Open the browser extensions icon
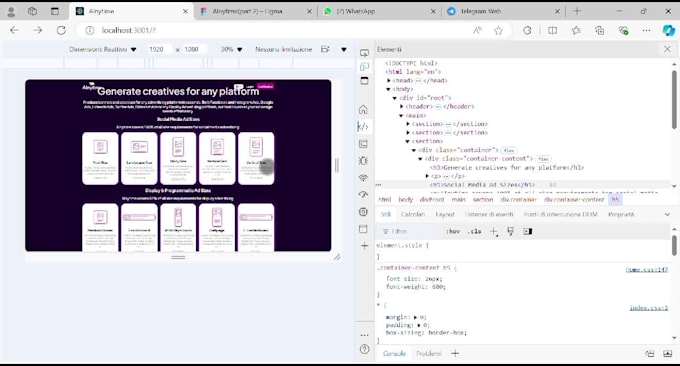 (x=527, y=30)
